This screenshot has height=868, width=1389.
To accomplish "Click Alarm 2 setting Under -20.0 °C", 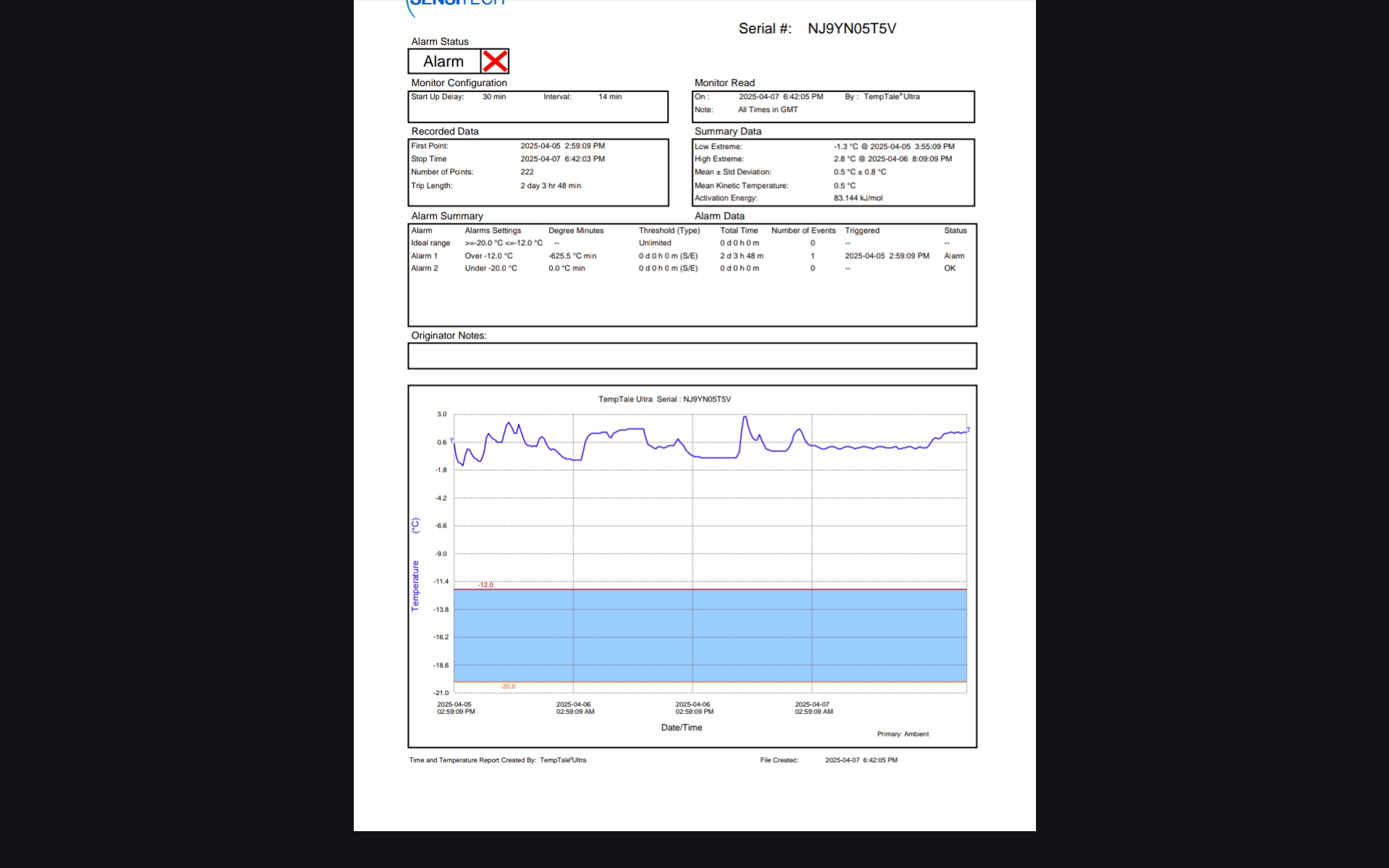I will (x=490, y=268).
